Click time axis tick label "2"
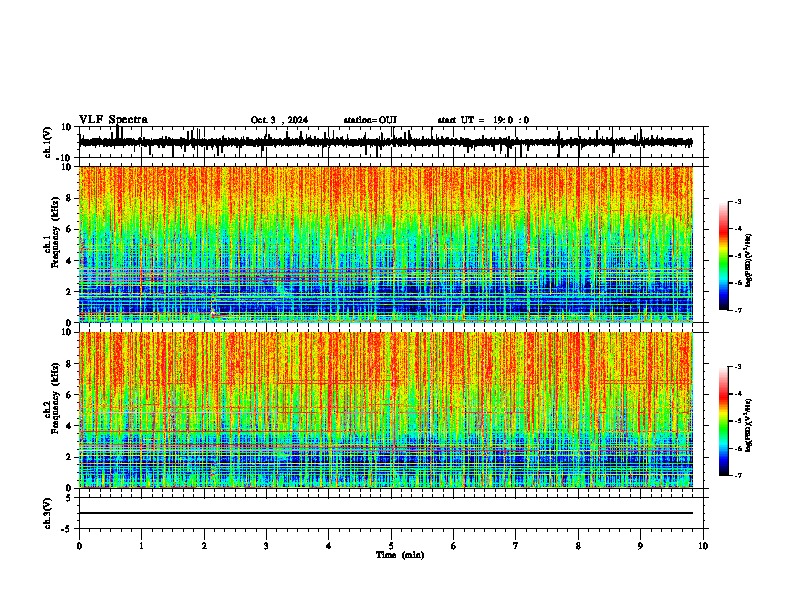The width and height of the screenshot is (792, 612). coord(204,546)
